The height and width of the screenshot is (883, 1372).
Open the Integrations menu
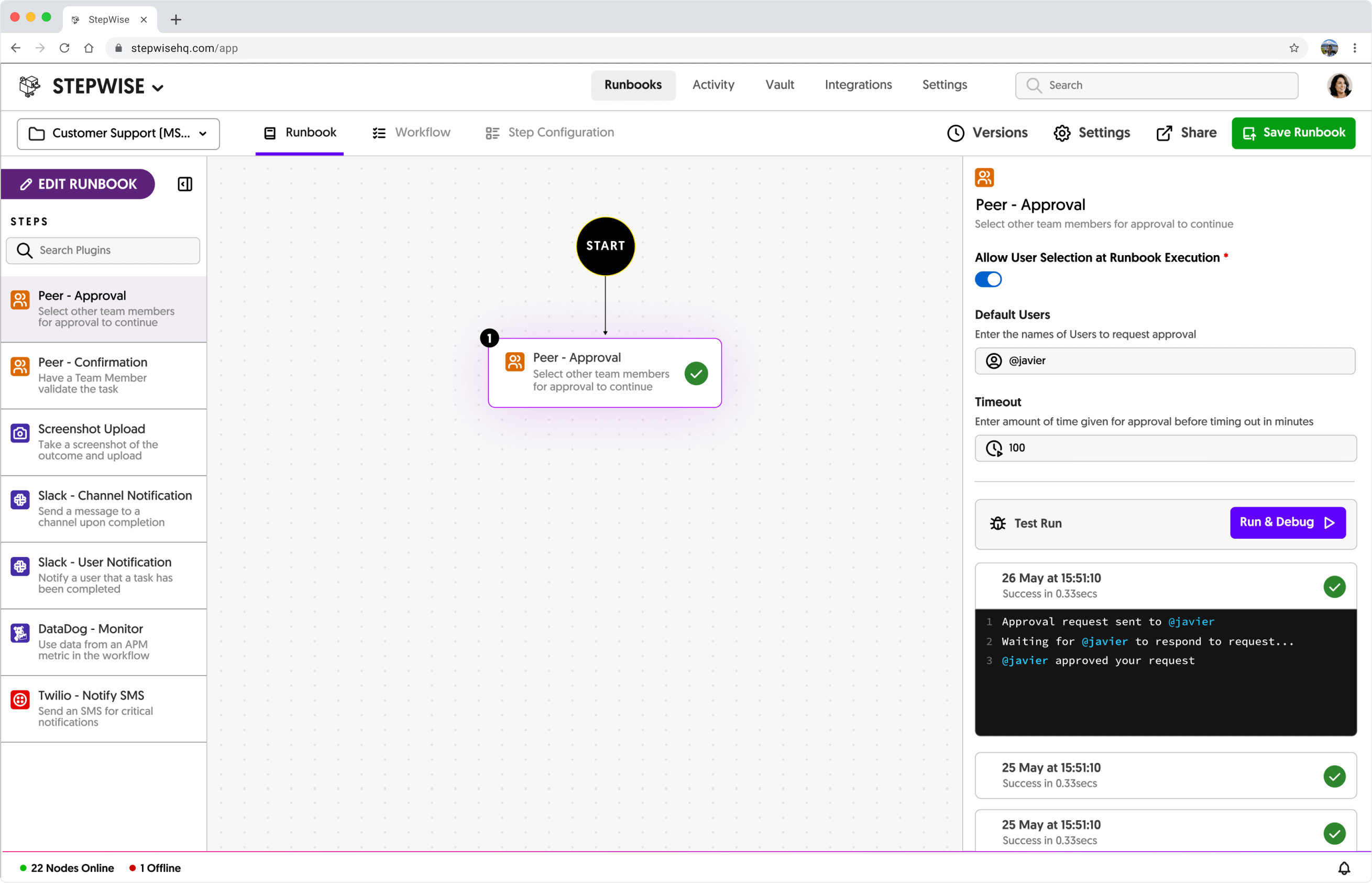[x=858, y=85]
